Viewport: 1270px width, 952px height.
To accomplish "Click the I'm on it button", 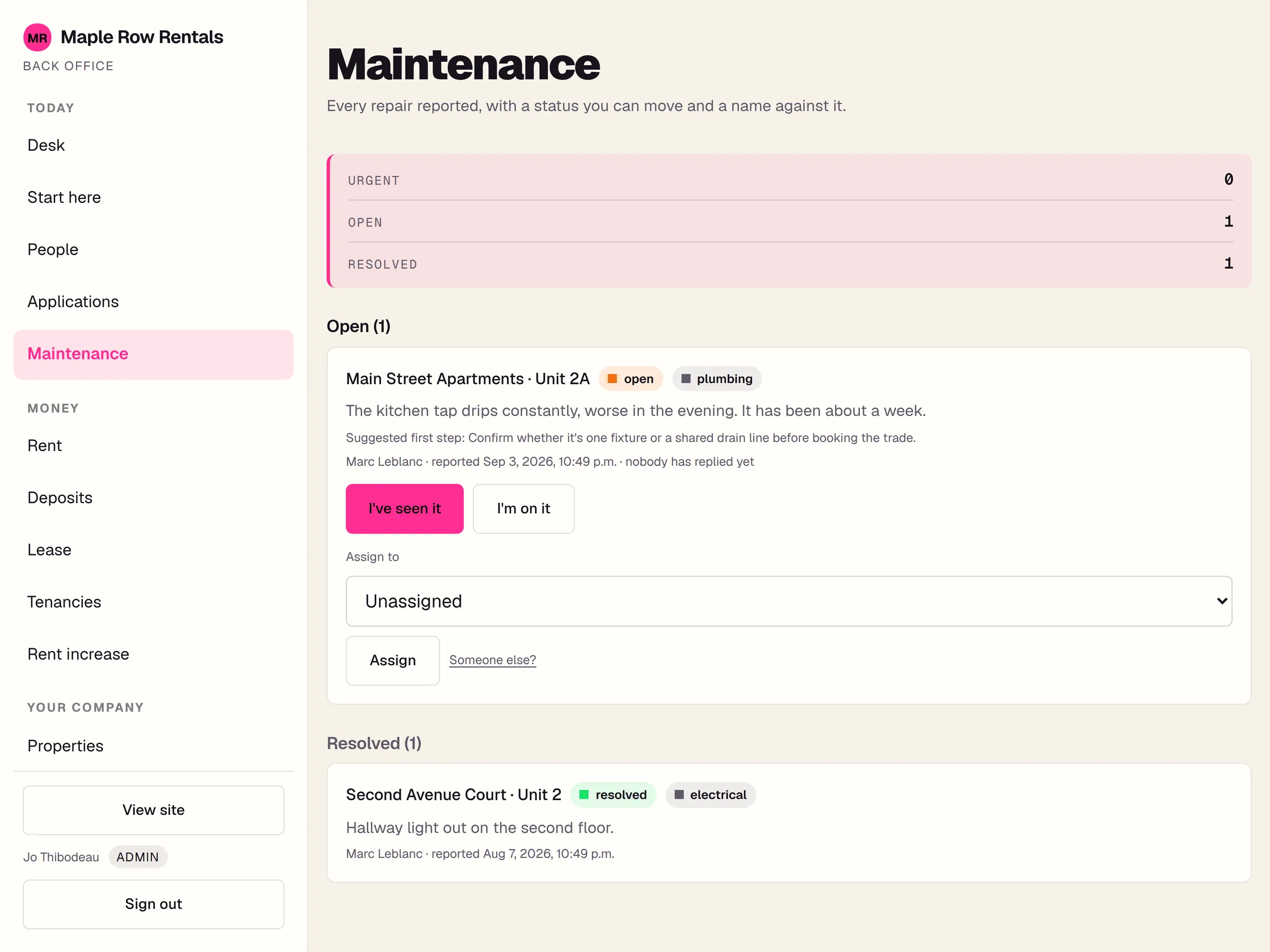I will click(523, 509).
